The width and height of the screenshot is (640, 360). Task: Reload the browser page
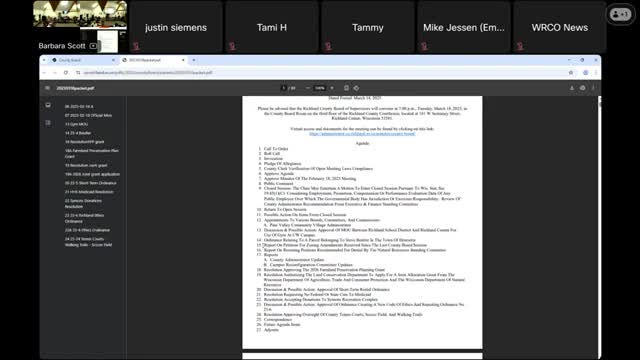(66, 73)
